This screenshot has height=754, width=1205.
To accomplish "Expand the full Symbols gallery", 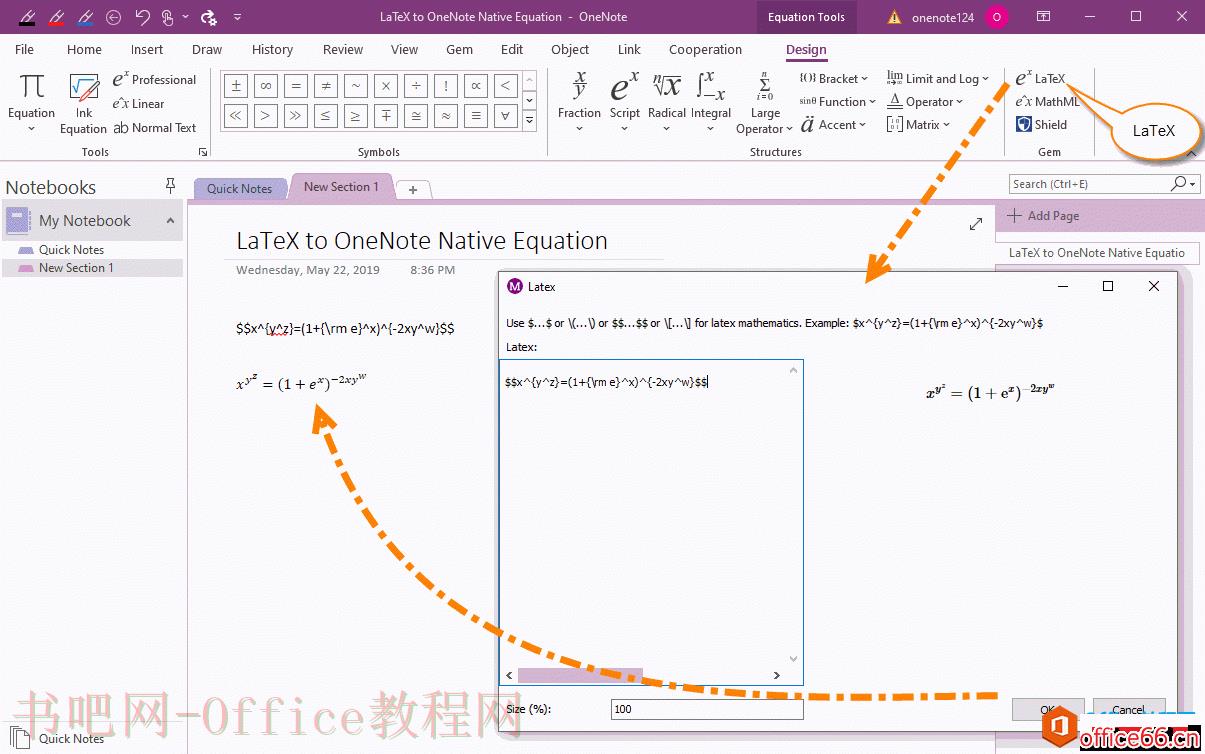I will (530, 120).
